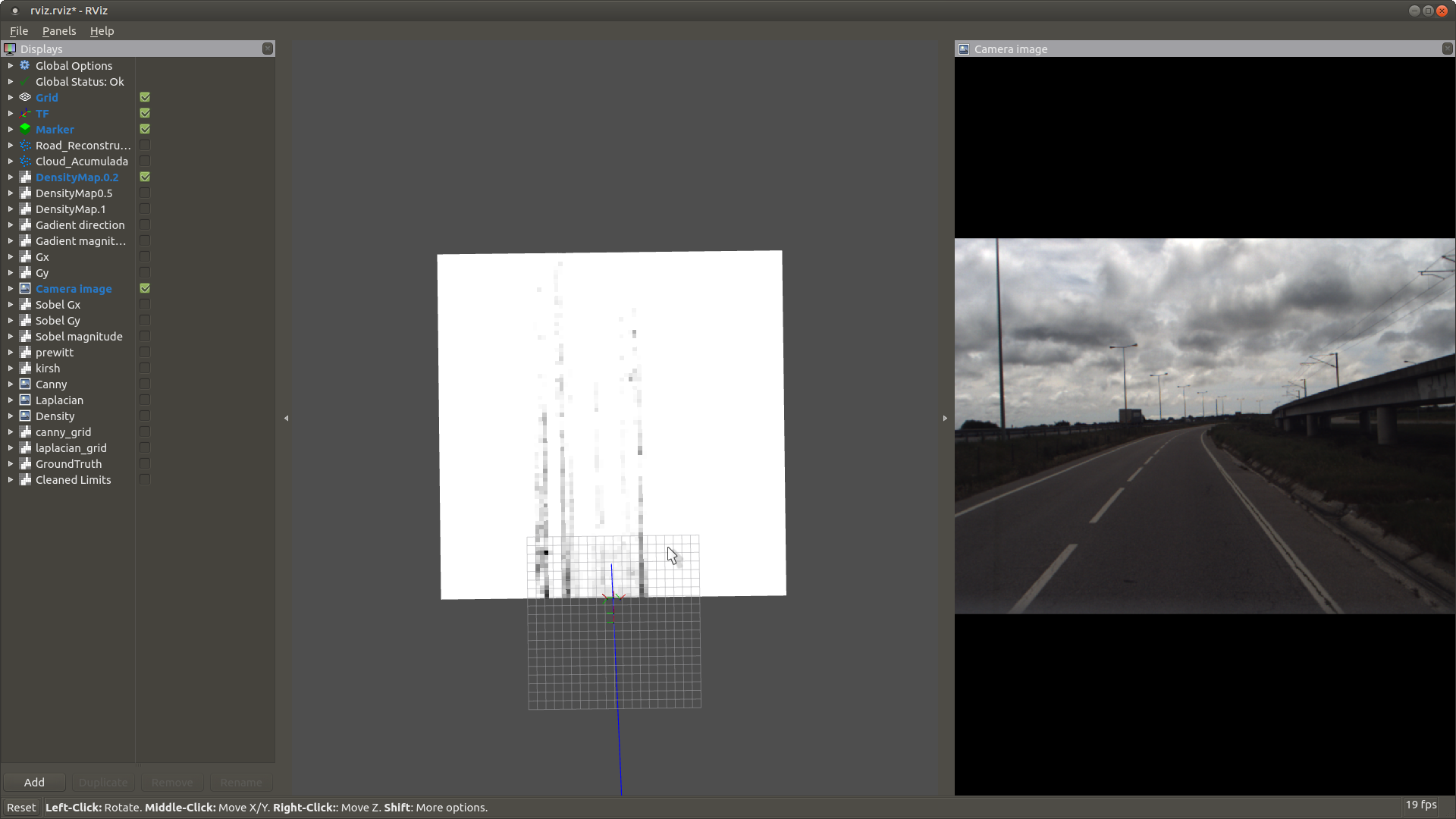Expand the Global Options tree item
The height and width of the screenshot is (819, 1456).
[x=11, y=66]
